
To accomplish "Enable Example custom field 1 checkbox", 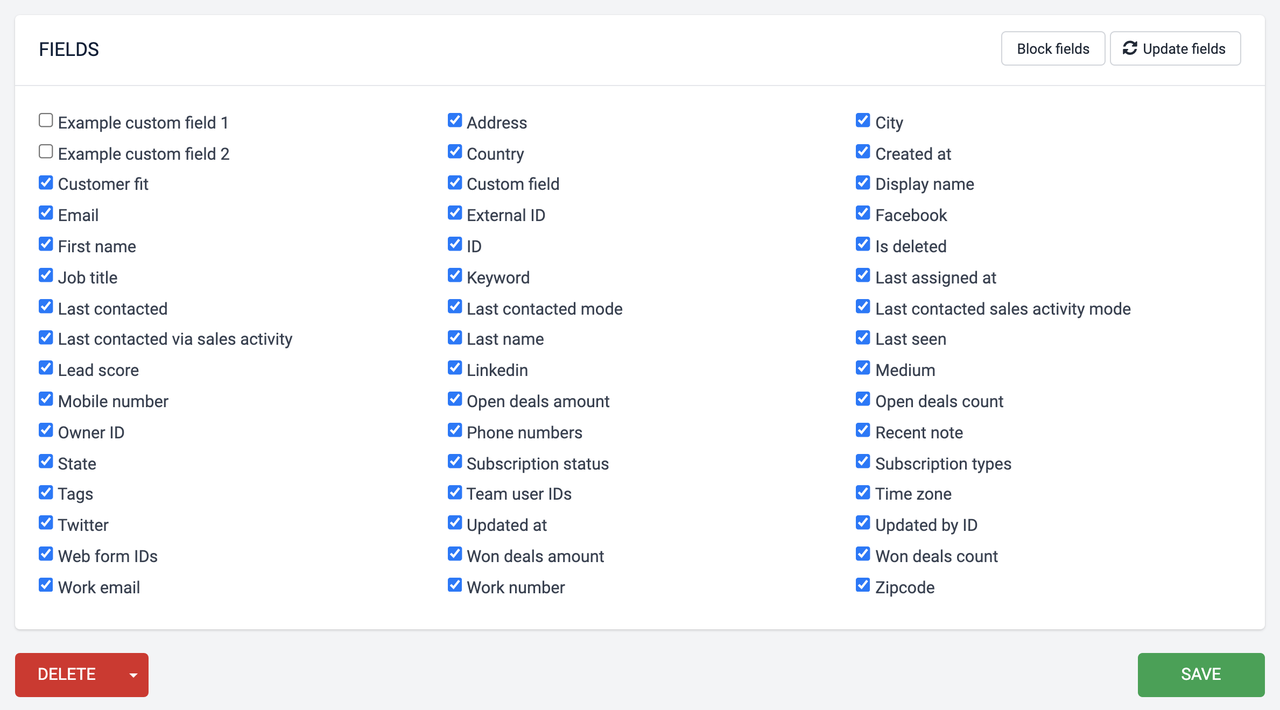I will (46, 121).
